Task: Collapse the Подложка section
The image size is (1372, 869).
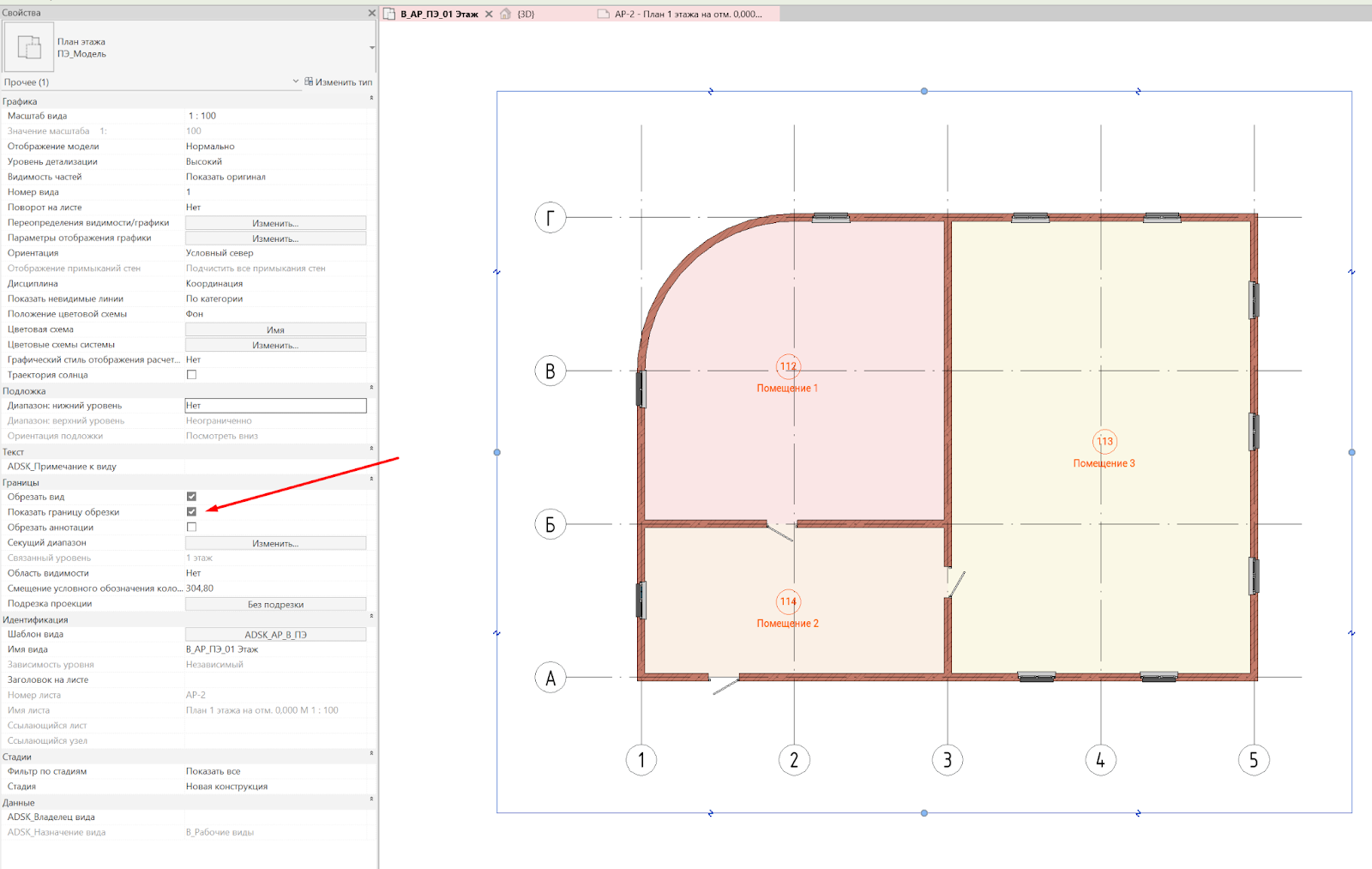Action: [x=371, y=388]
